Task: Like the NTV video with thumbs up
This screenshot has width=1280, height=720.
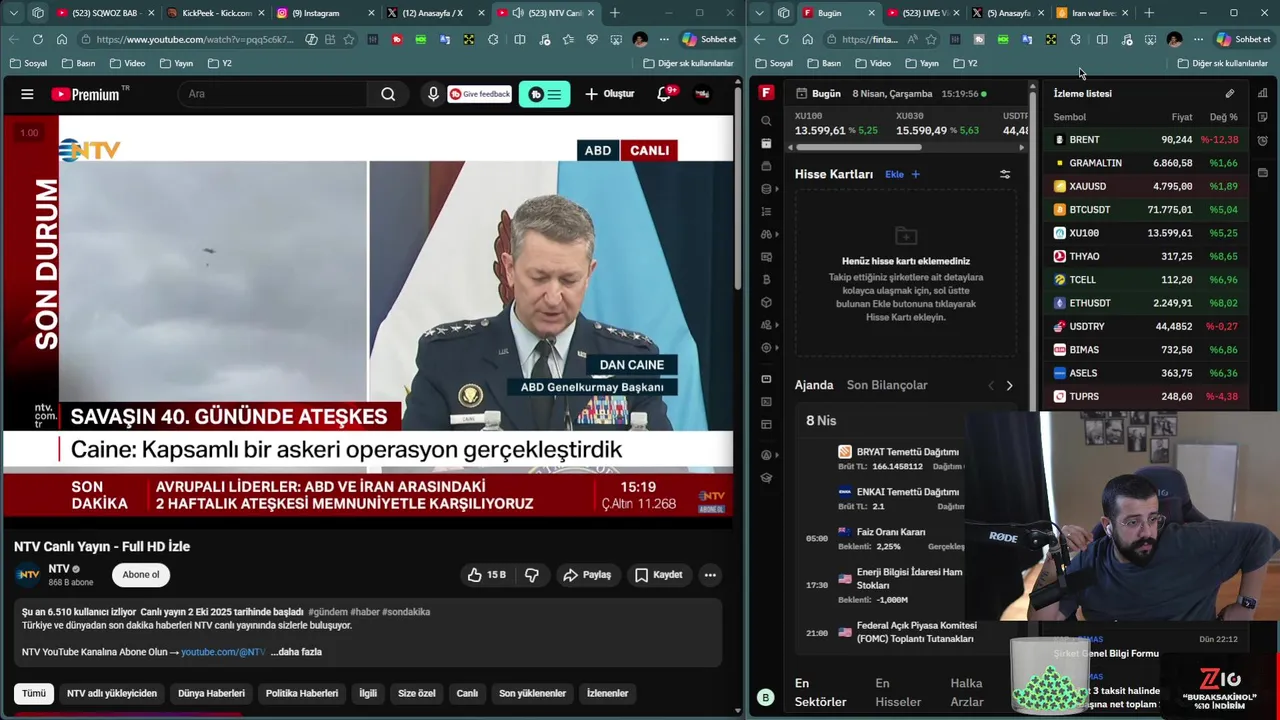Action: [486, 575]
